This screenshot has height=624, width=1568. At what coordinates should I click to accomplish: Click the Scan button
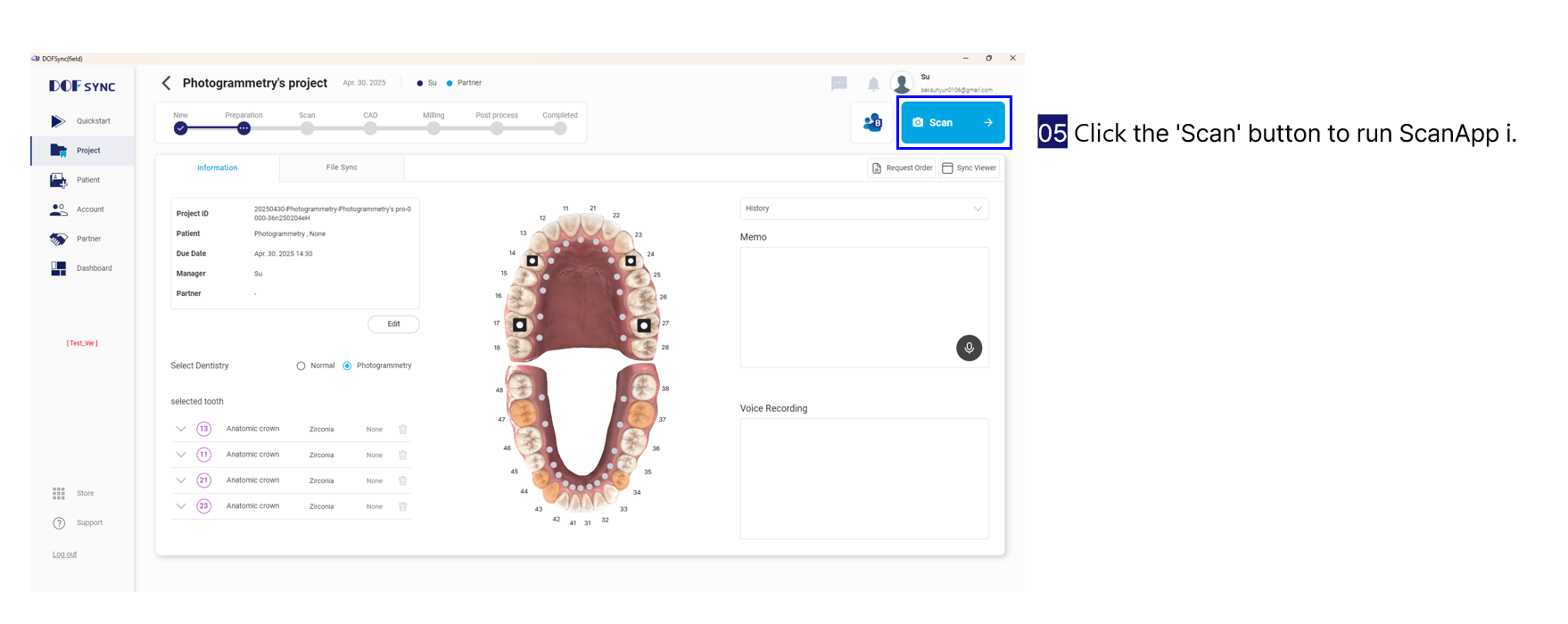pyautogui.click(x=953, y=123)
